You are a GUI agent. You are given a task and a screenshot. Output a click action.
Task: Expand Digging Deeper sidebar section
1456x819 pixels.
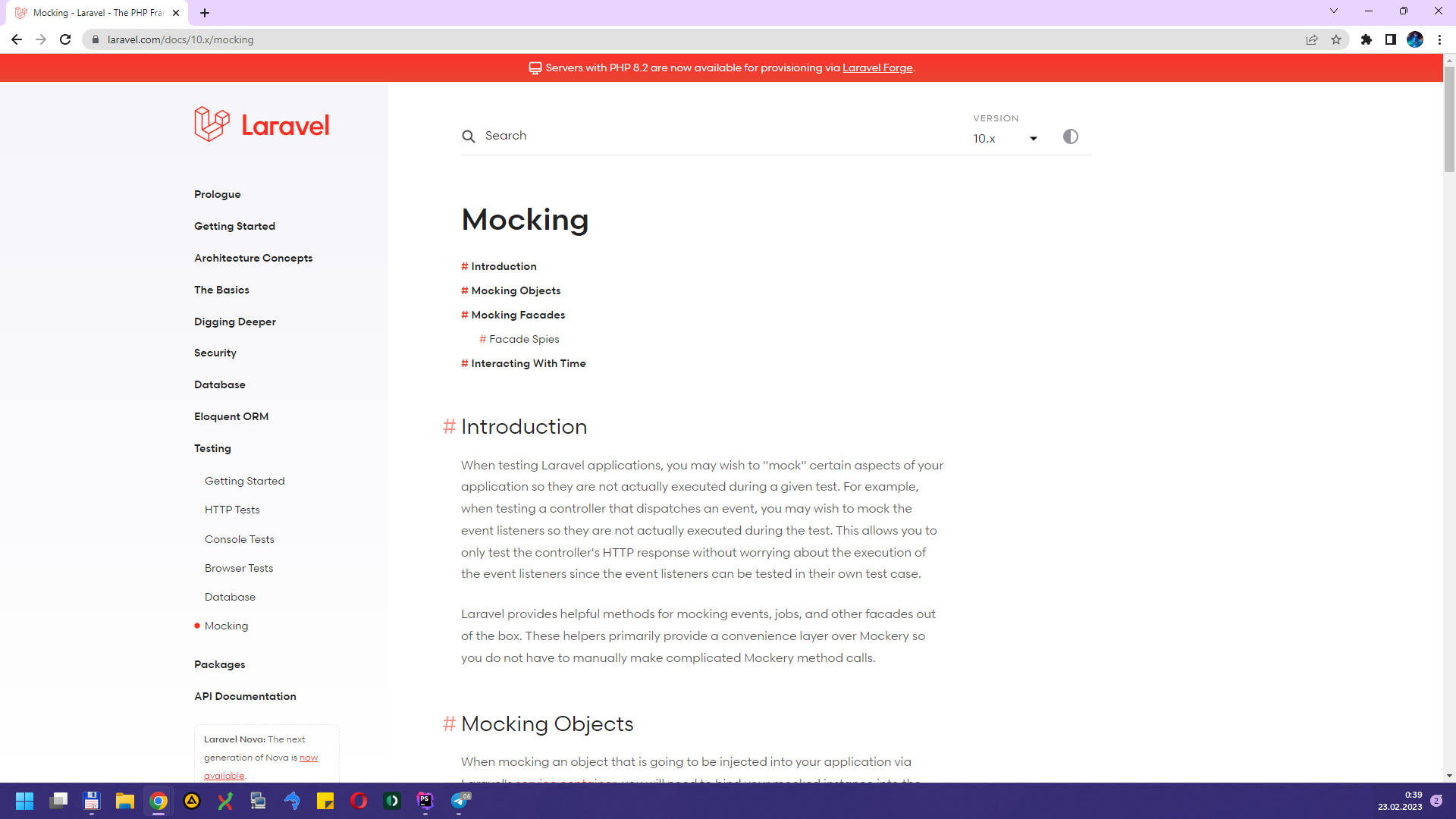tap(235, 322)
